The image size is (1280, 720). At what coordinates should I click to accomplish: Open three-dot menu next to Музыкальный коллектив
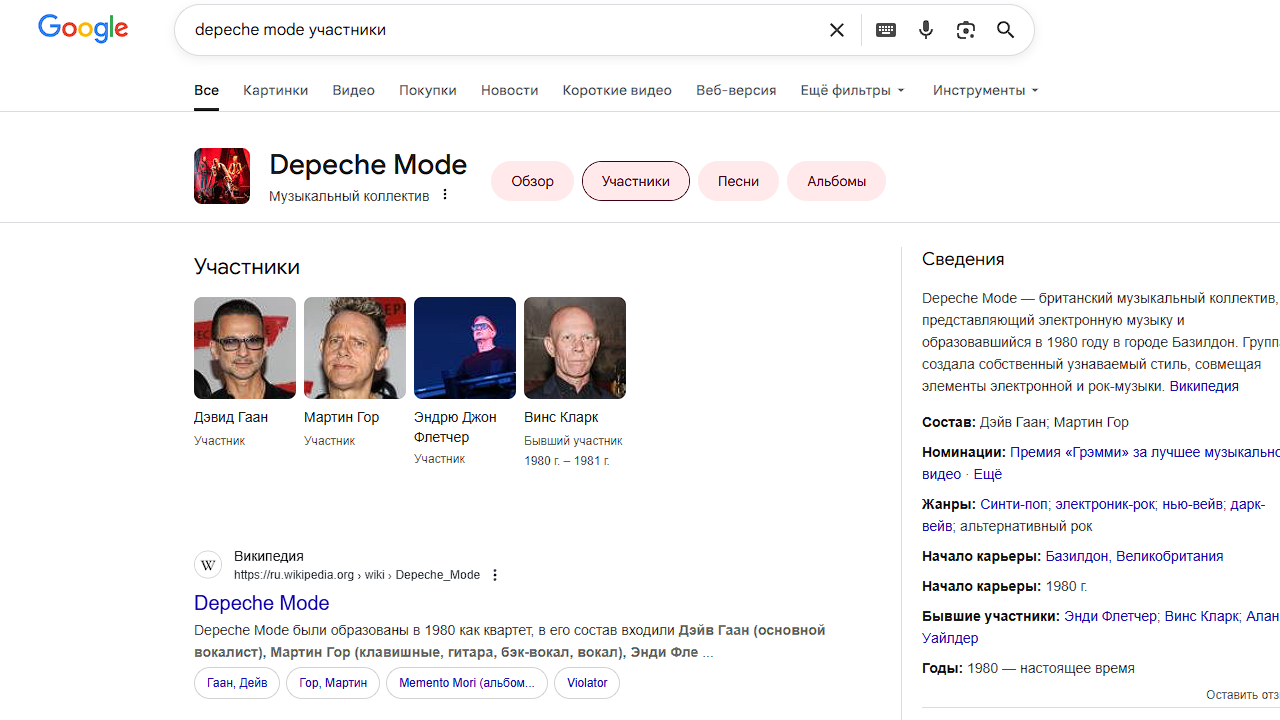tap(445, 195)
